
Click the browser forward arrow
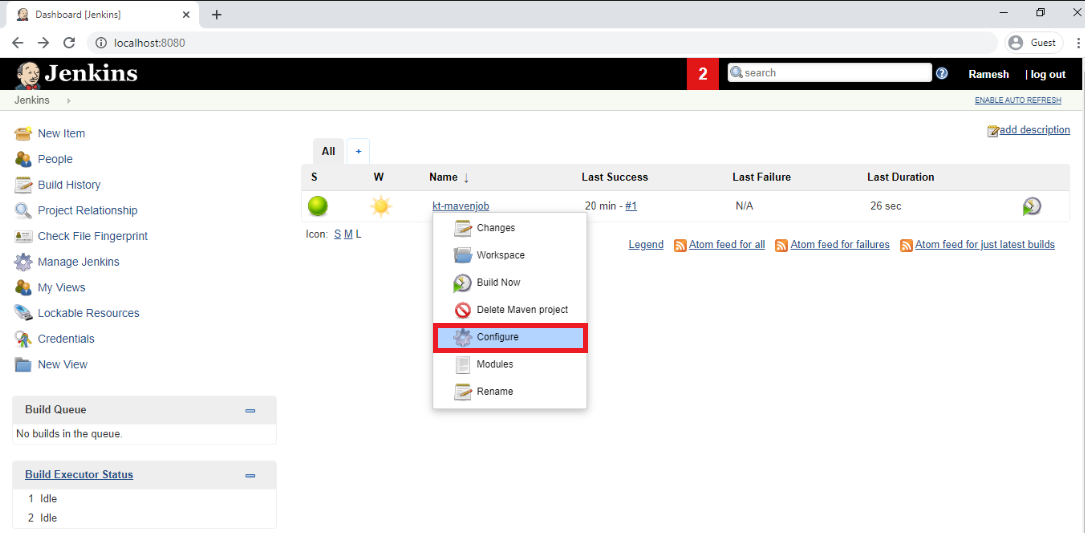[x=44, y=43]
